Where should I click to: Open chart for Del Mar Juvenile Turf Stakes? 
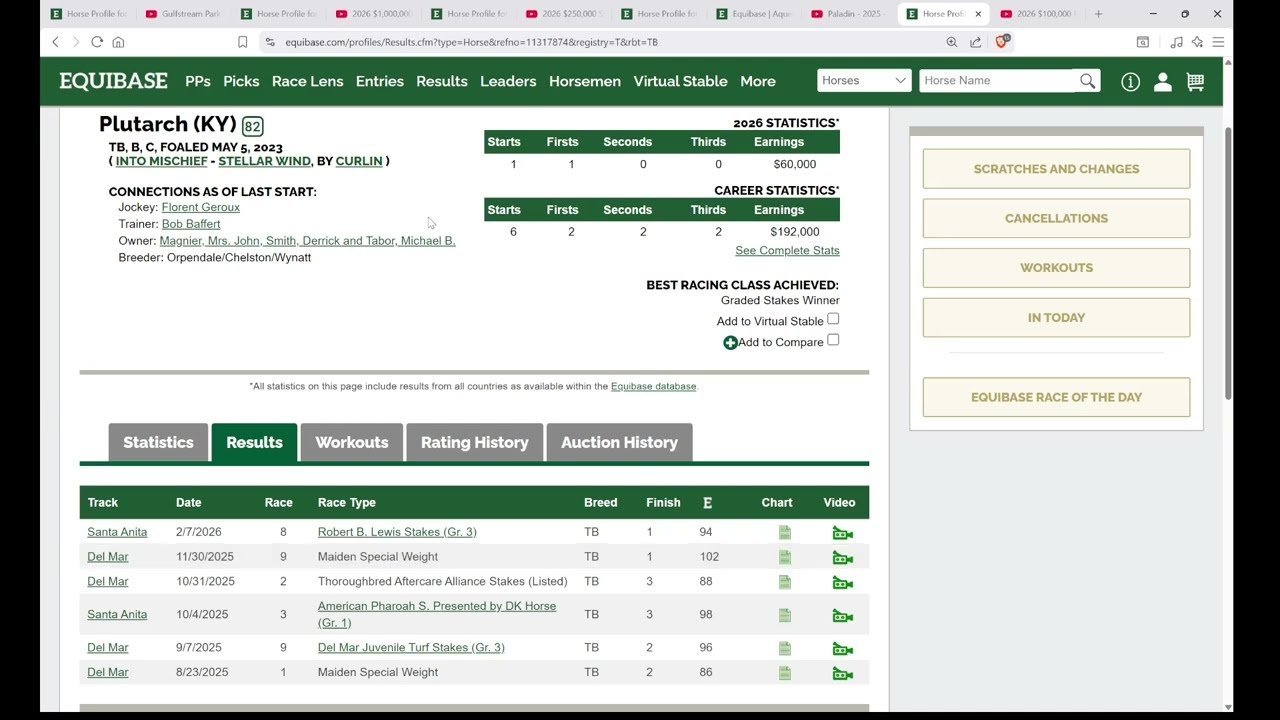pyautogui.click(x=785, y=648)
